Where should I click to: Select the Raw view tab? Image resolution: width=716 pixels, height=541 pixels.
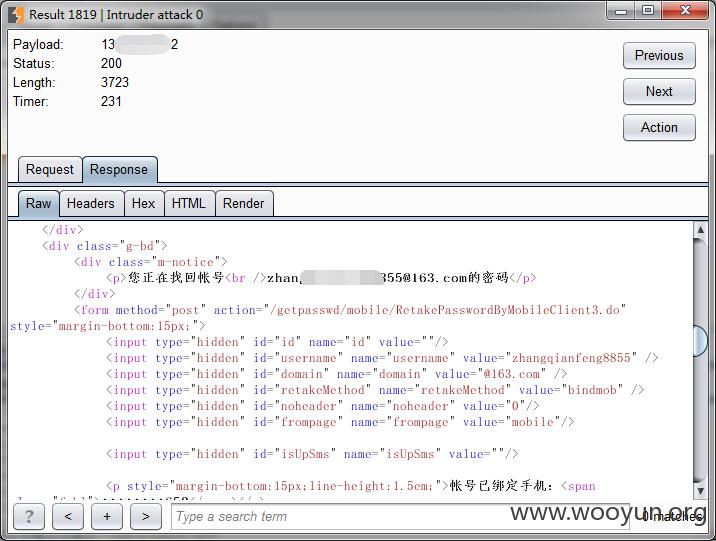click(x=38, y=203)
